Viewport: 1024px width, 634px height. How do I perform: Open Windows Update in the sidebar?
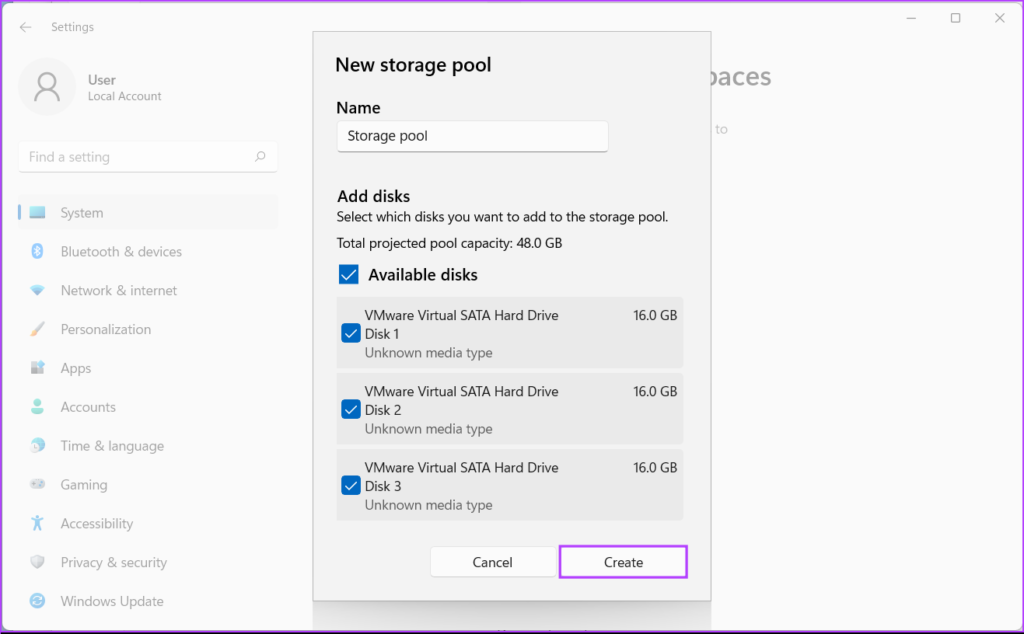click(x=112, y=602)
